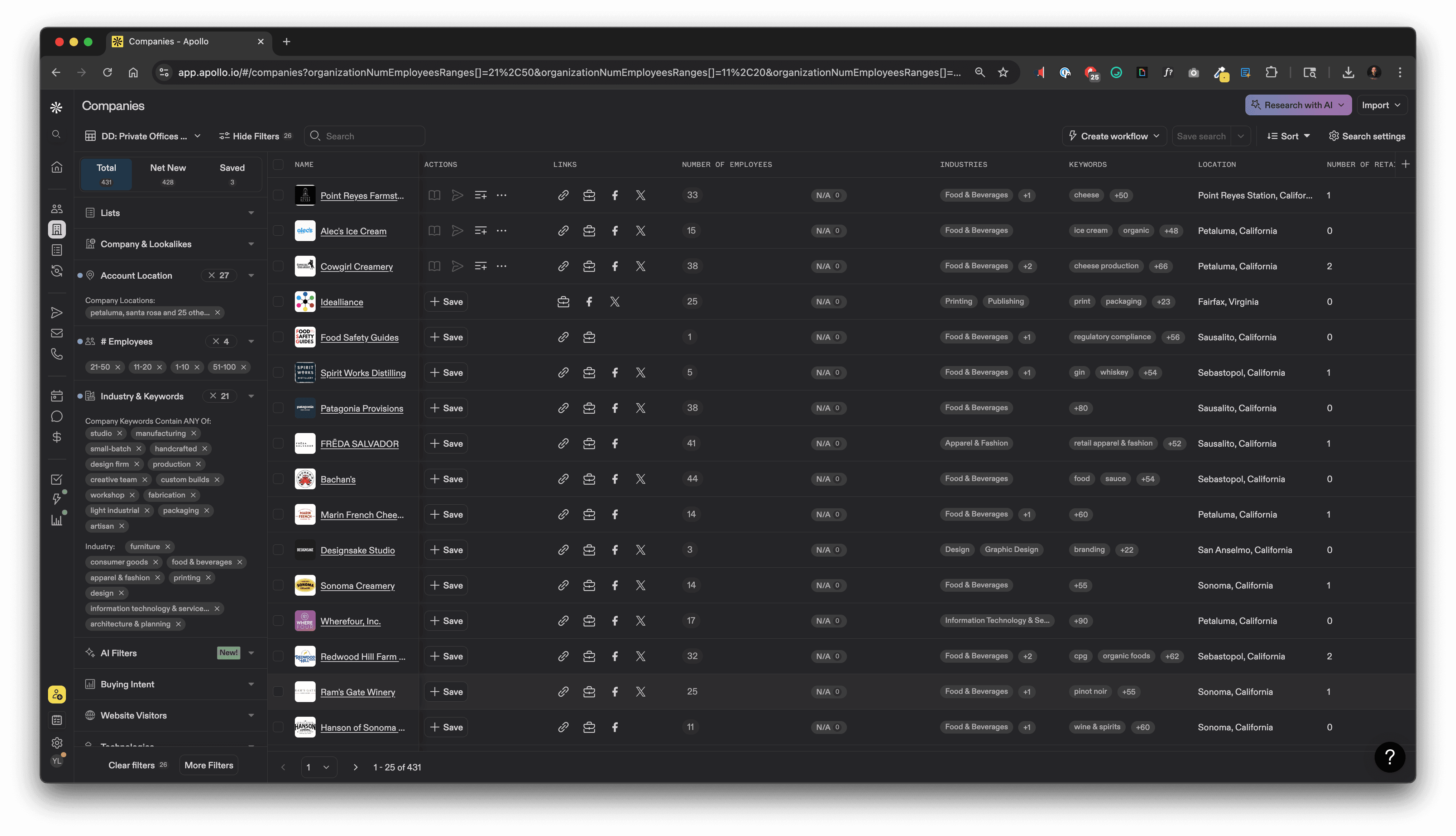This screenshot has height=836, width=1456.
Task: Open the Create workflow menu
Action: [x=1114, y=136]
